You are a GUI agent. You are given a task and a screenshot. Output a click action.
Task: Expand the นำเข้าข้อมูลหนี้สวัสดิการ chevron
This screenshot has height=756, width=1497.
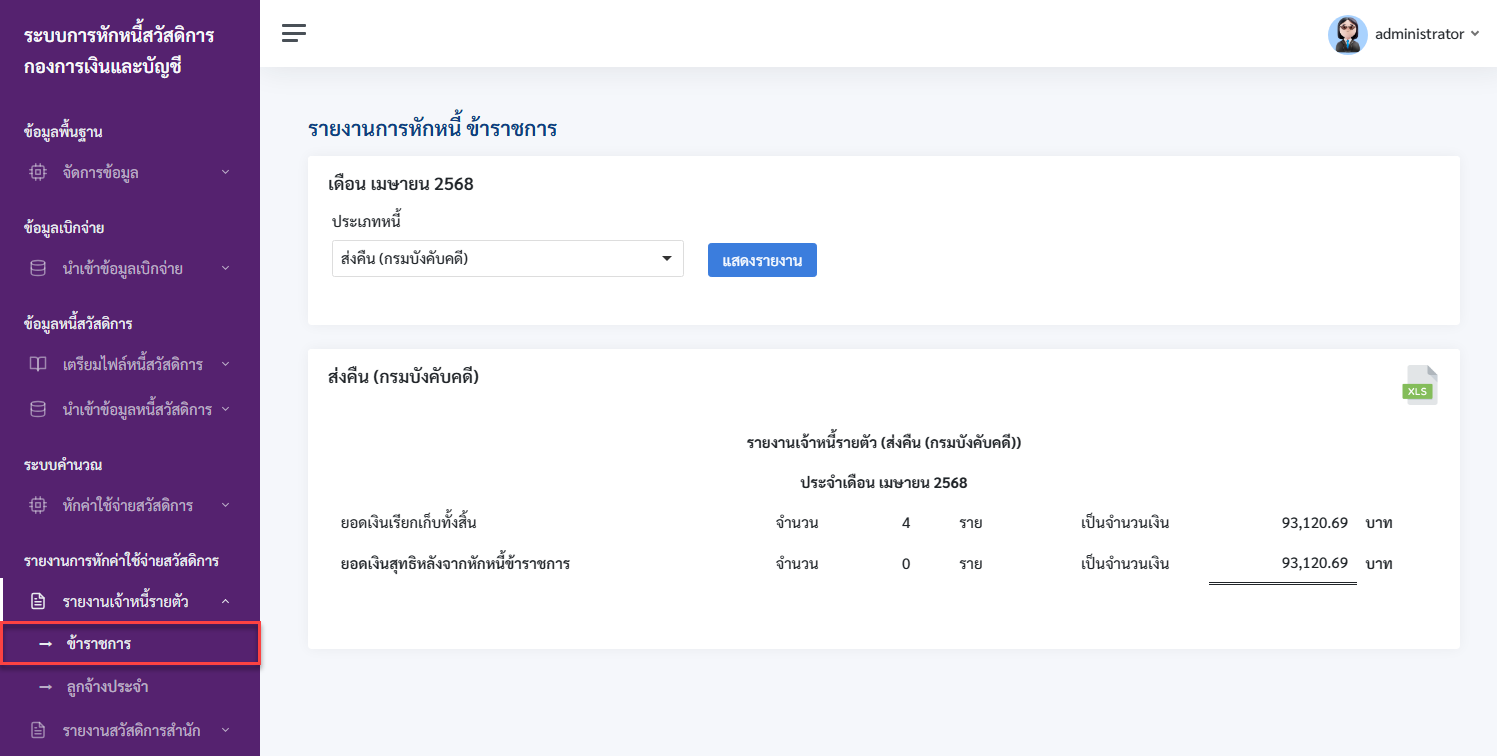tap(225, 409)
